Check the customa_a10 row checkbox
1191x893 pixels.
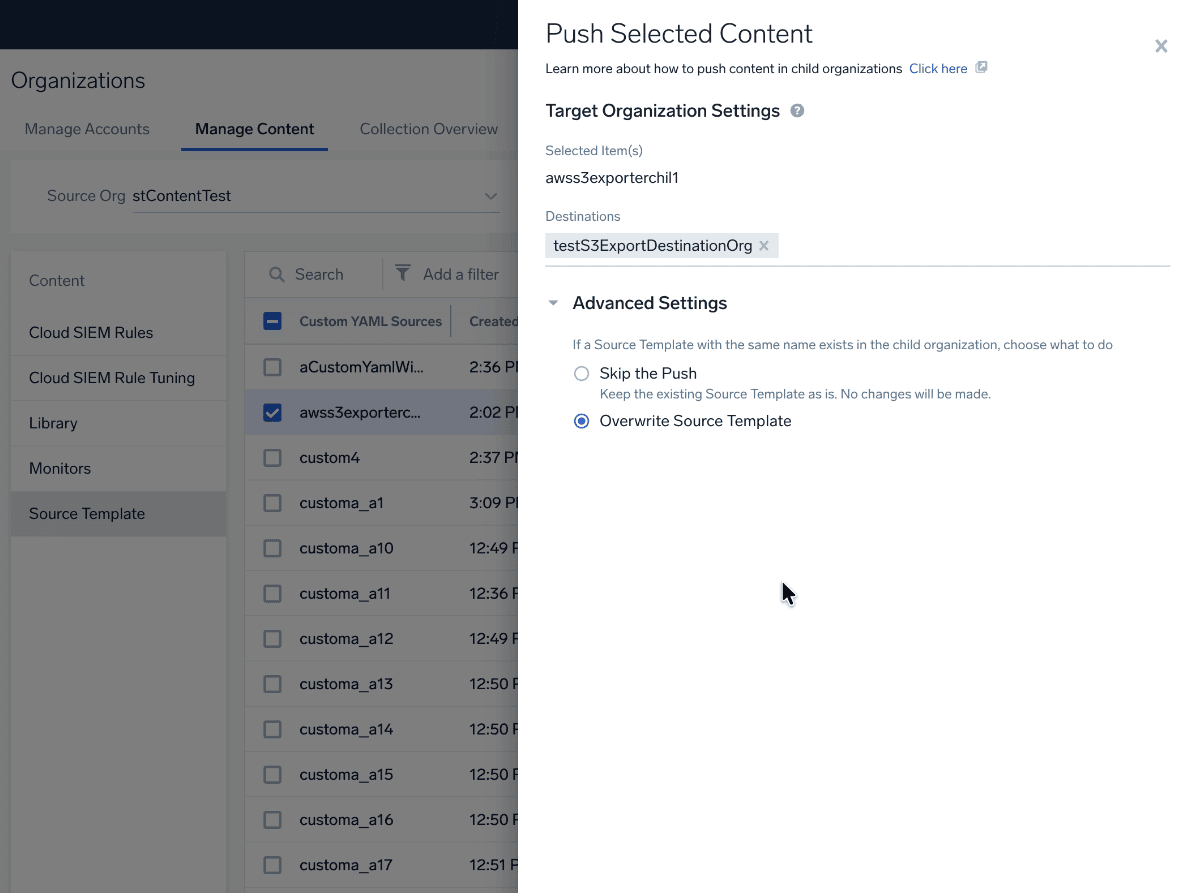click(x=272, y=548)
